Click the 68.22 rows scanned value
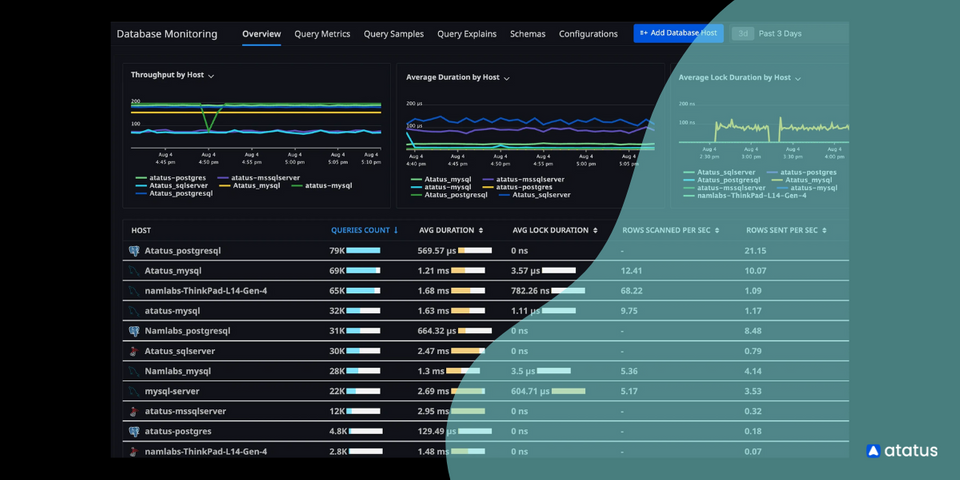Image resolution: width=960 pixels, height=480 pixels. click(x=631, y=291)
